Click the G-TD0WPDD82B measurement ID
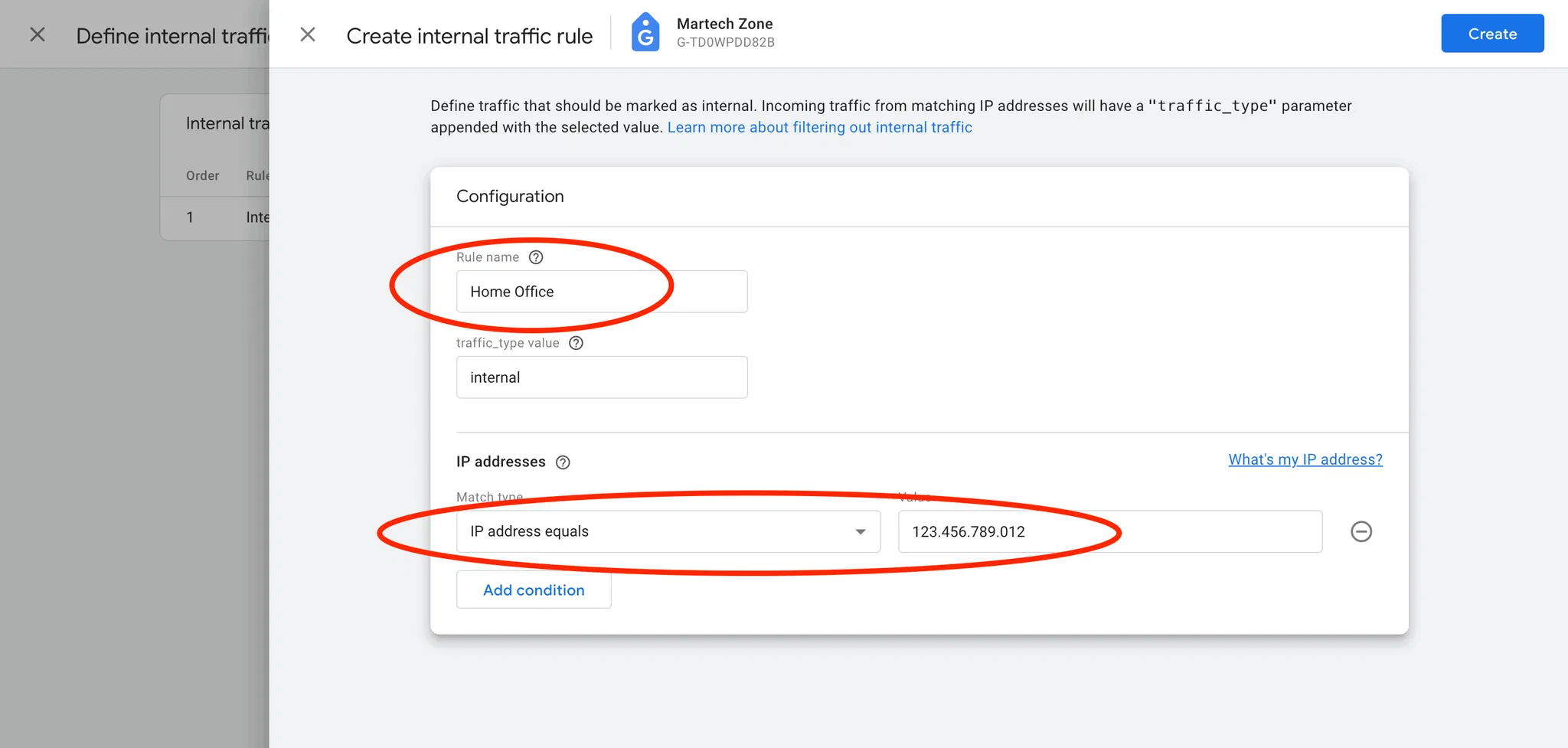Viewport: 1568px width, 748px height. 725,43
